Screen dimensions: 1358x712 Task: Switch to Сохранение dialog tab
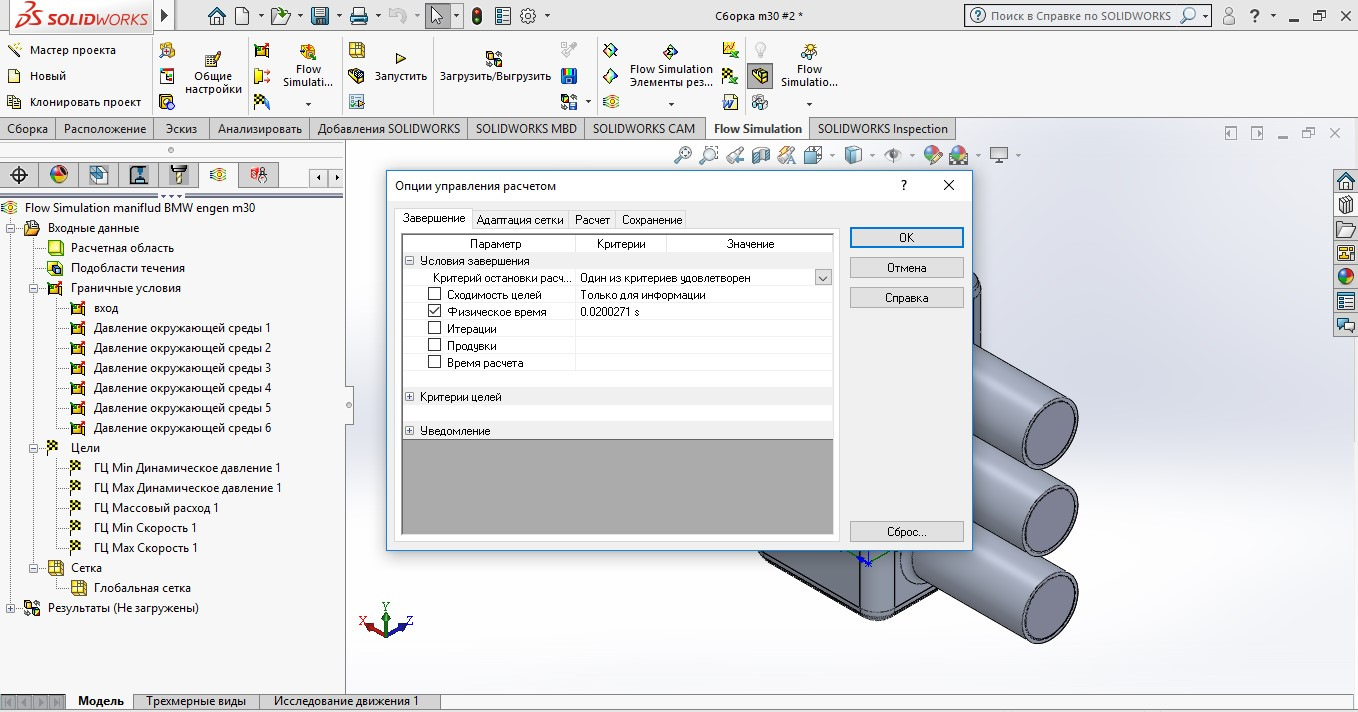pyautogui.click(x=652, y=220)
